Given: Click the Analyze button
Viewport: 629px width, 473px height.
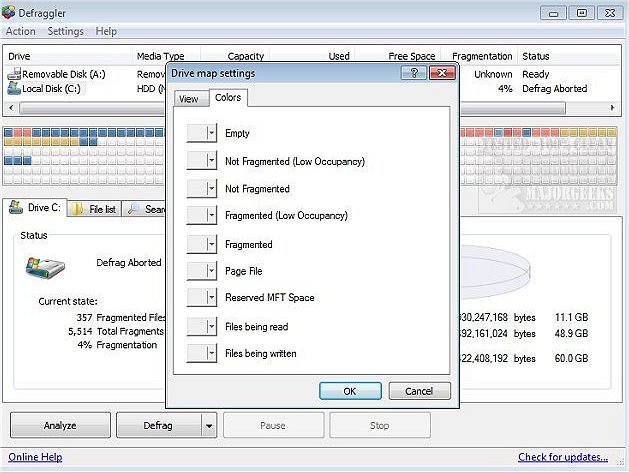Looking at the screenshot, I should (x=60, y=425).
